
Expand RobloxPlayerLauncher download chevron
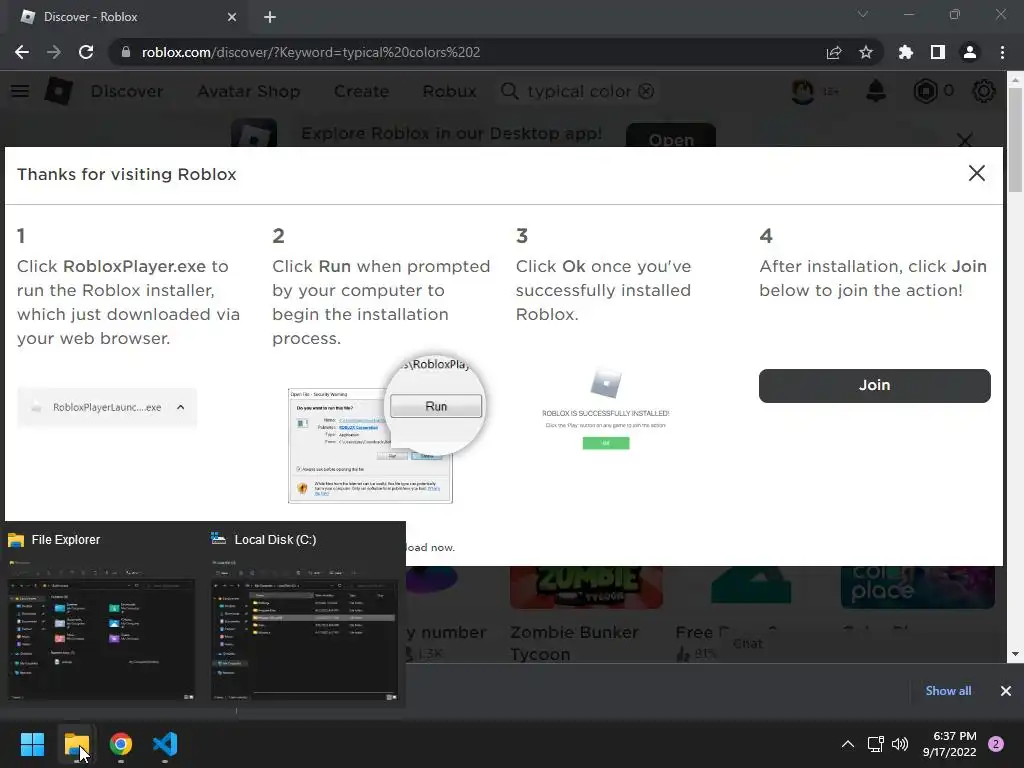point(181,407)
